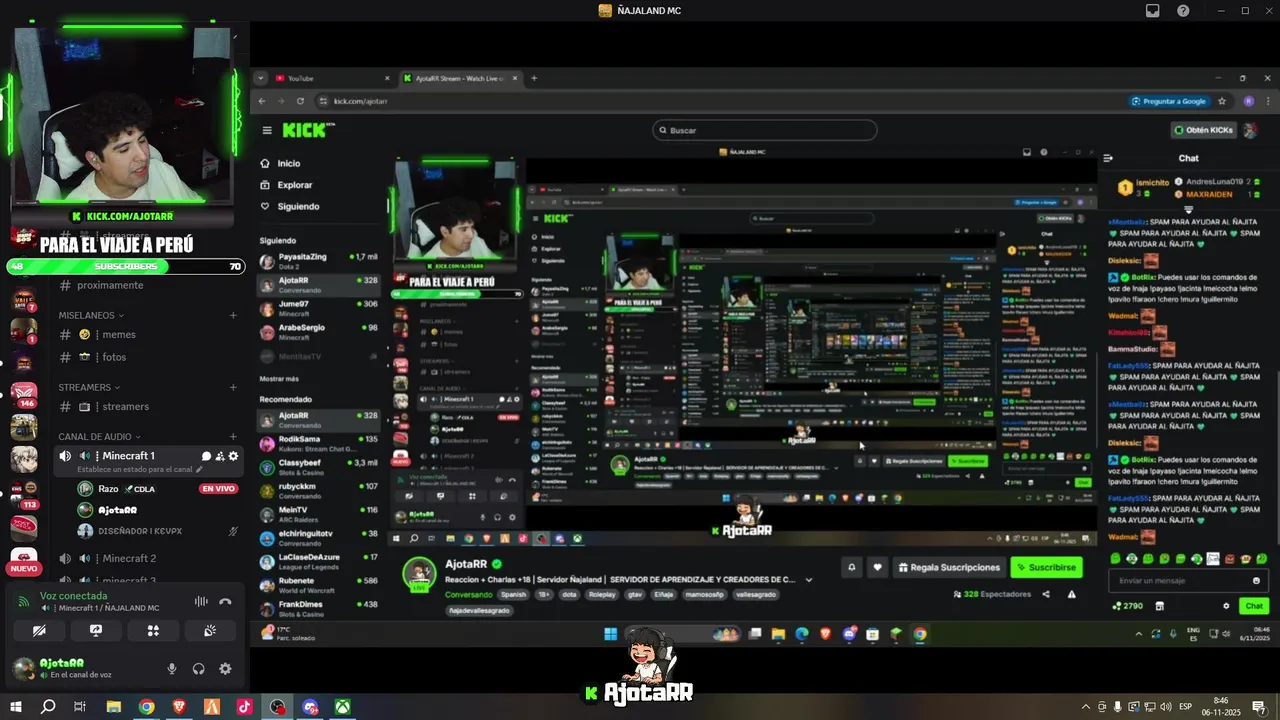This screenshot has width=1280, height=720.
Task: Open a new browser tab
Action: pos(534,78)
